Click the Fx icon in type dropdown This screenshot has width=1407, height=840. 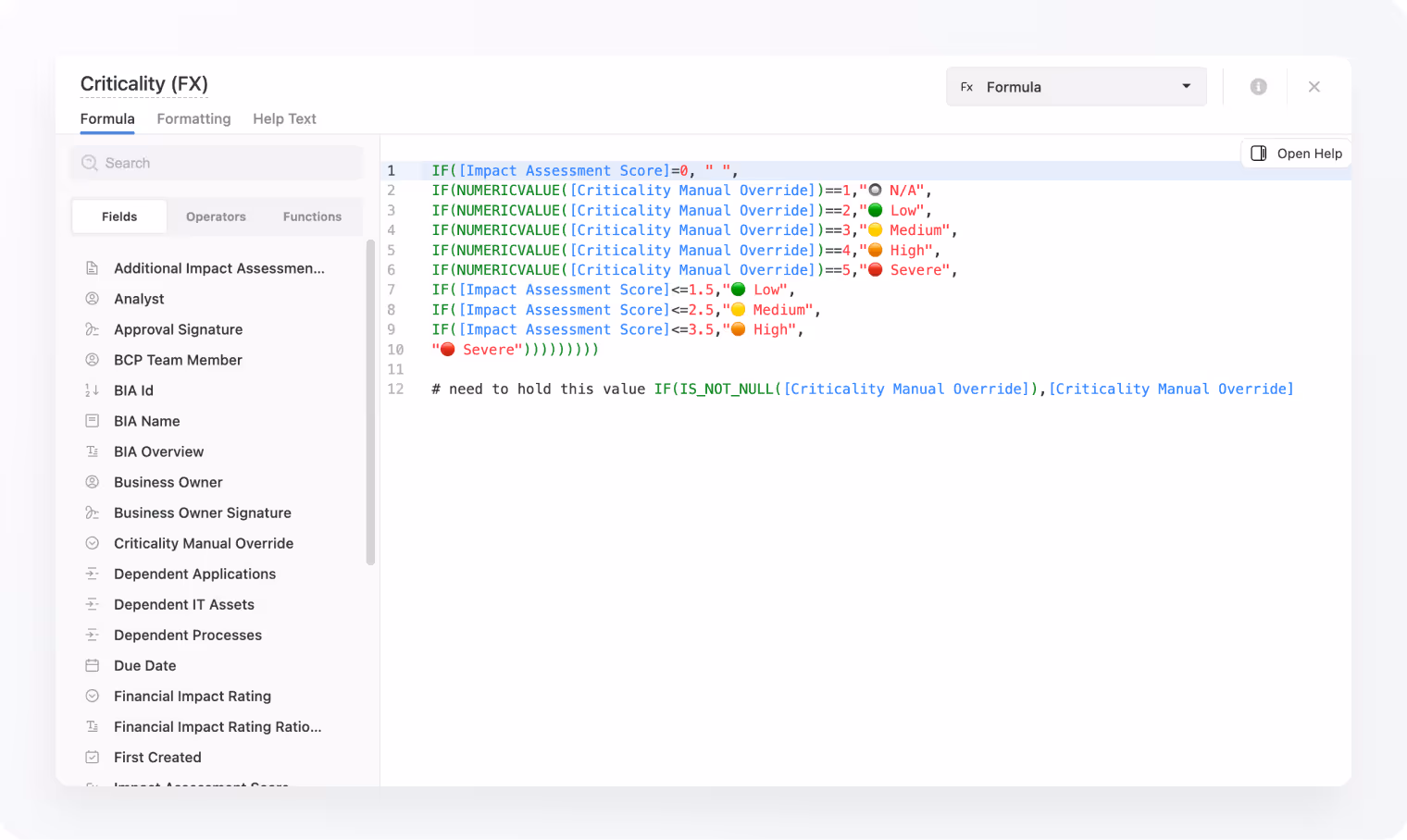[966, 87]
